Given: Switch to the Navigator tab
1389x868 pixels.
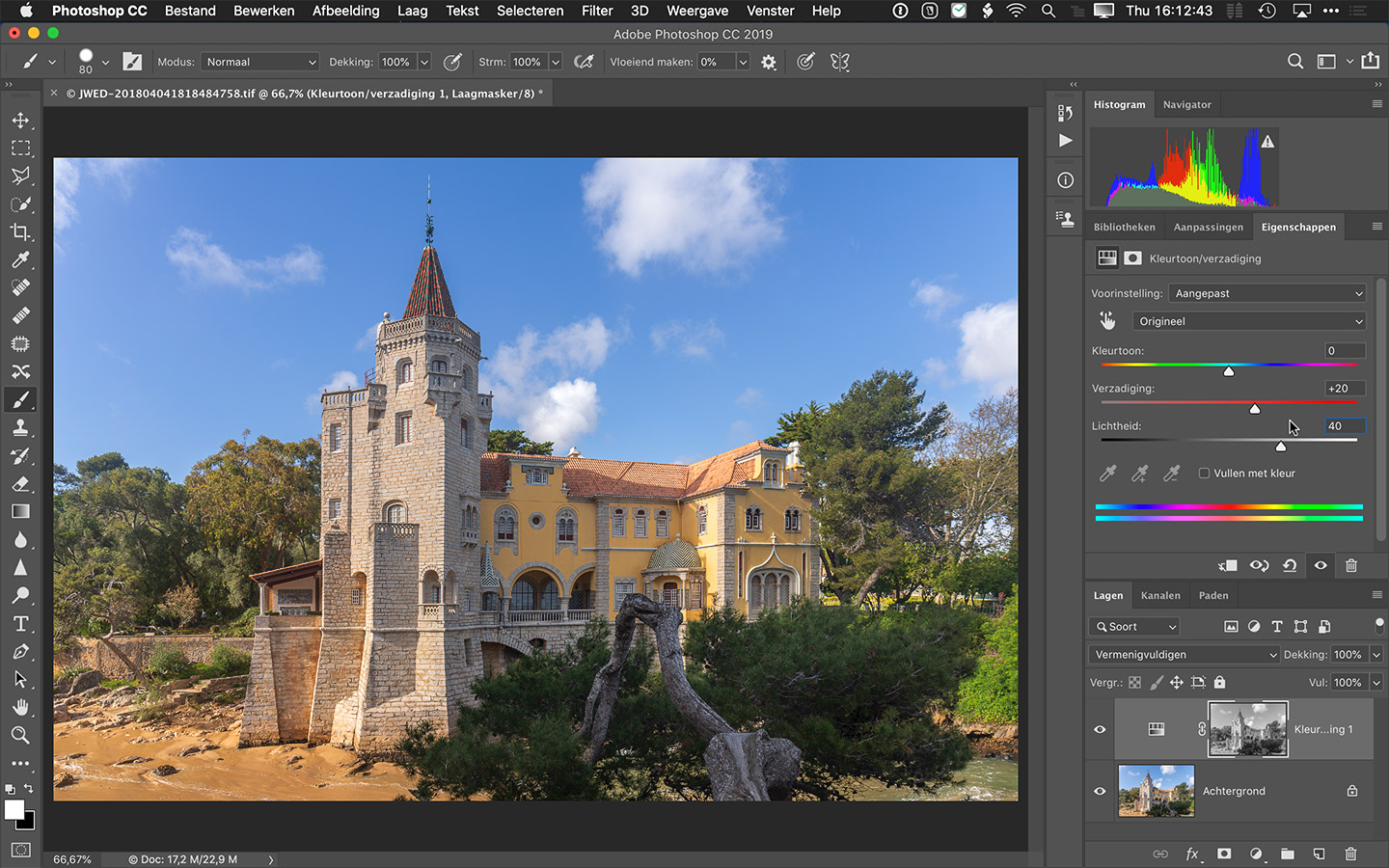Looking at the screenshot, I should (1186, 105).
